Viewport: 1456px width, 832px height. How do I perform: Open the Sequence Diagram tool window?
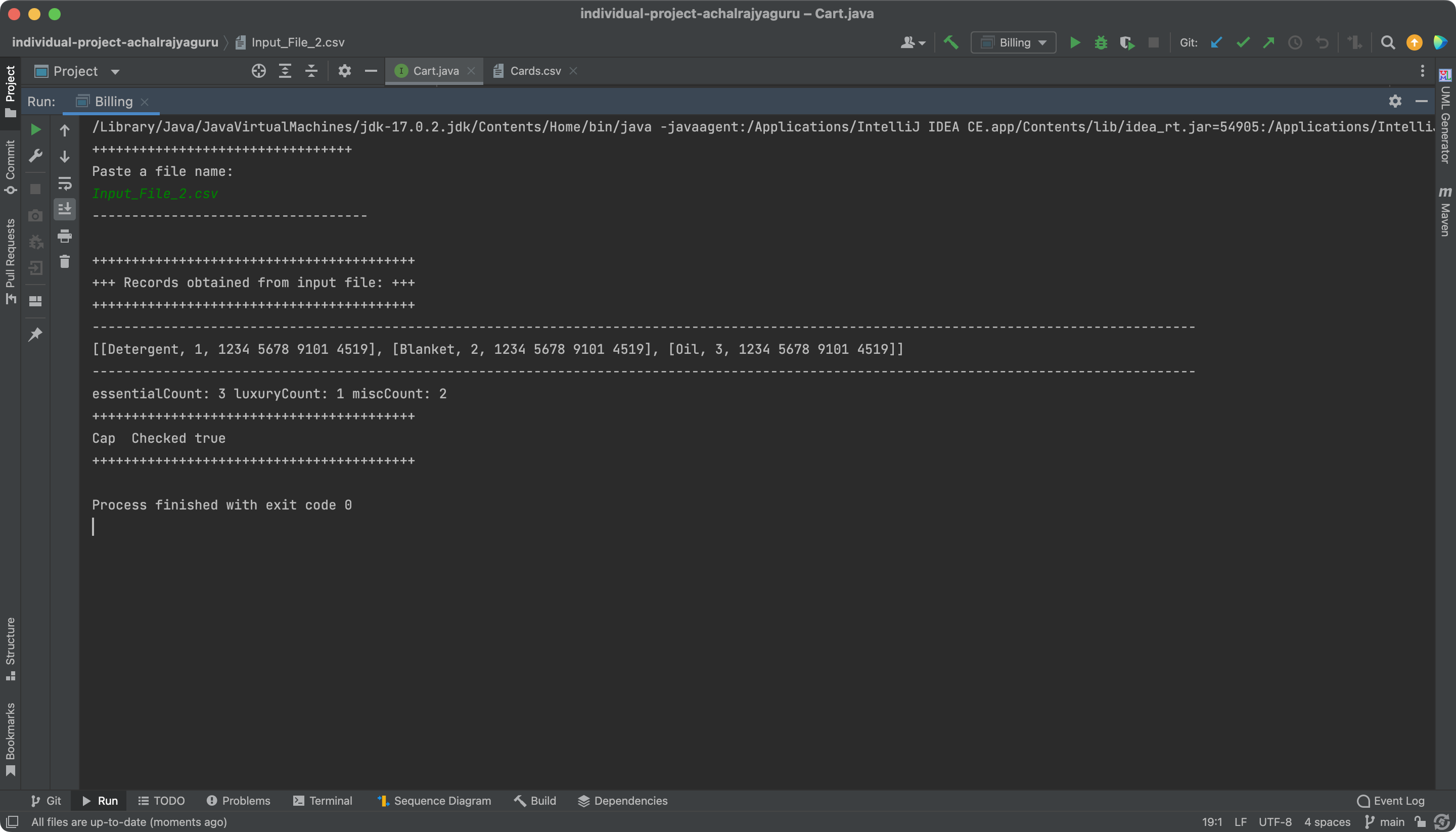tap(434, 801)
